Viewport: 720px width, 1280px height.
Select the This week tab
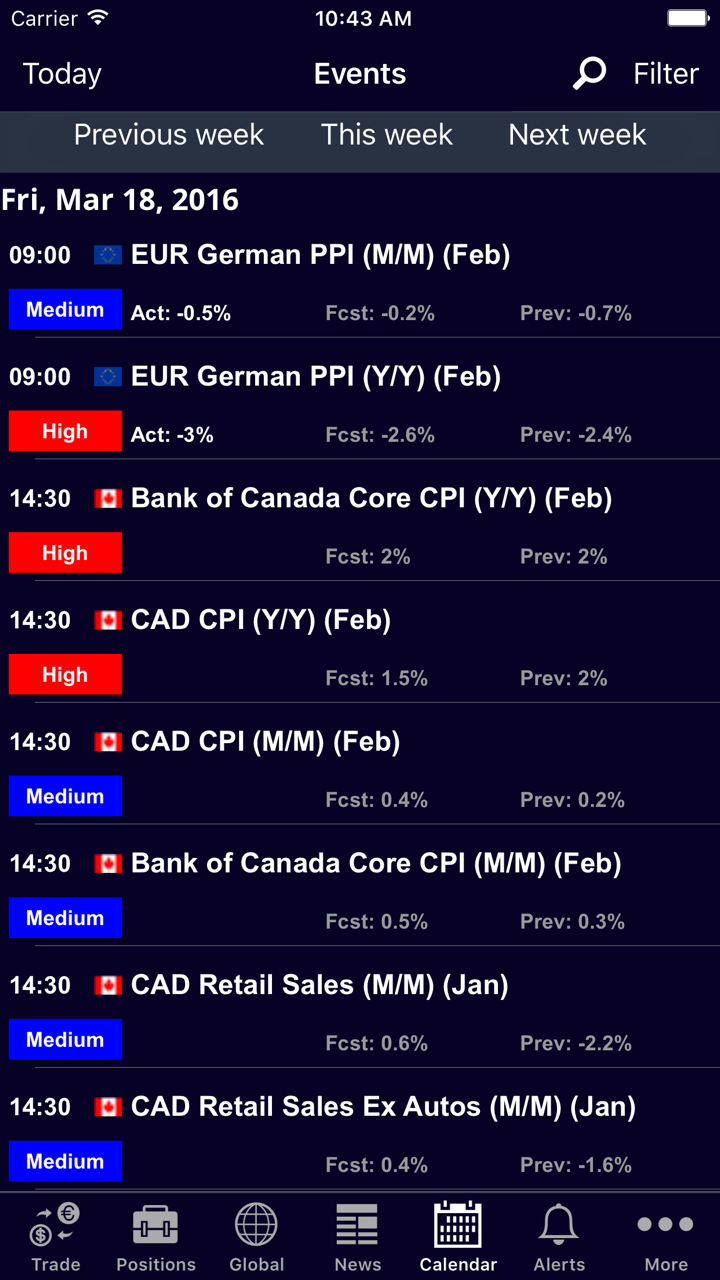point(387,135)
